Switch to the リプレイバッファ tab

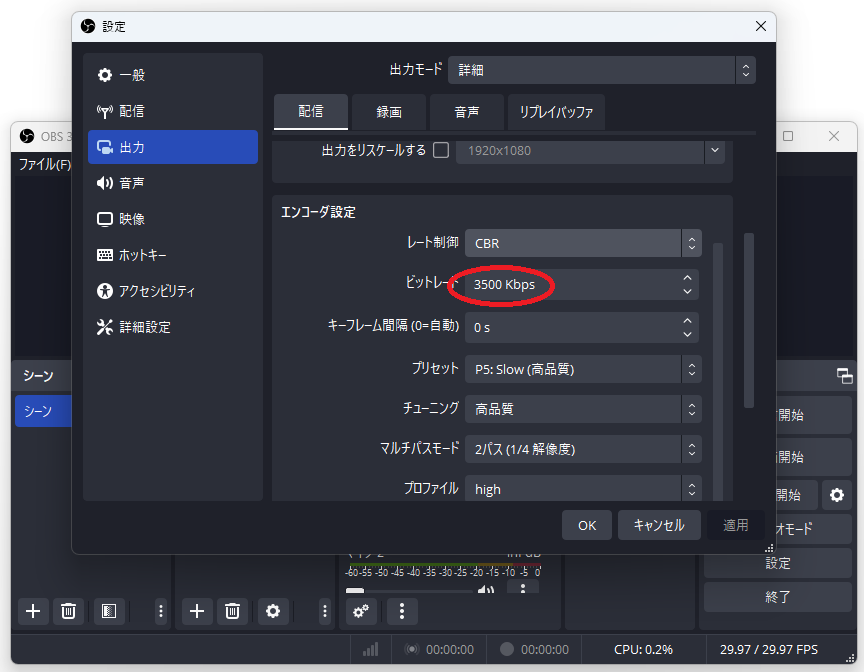[x=555, y=112]
